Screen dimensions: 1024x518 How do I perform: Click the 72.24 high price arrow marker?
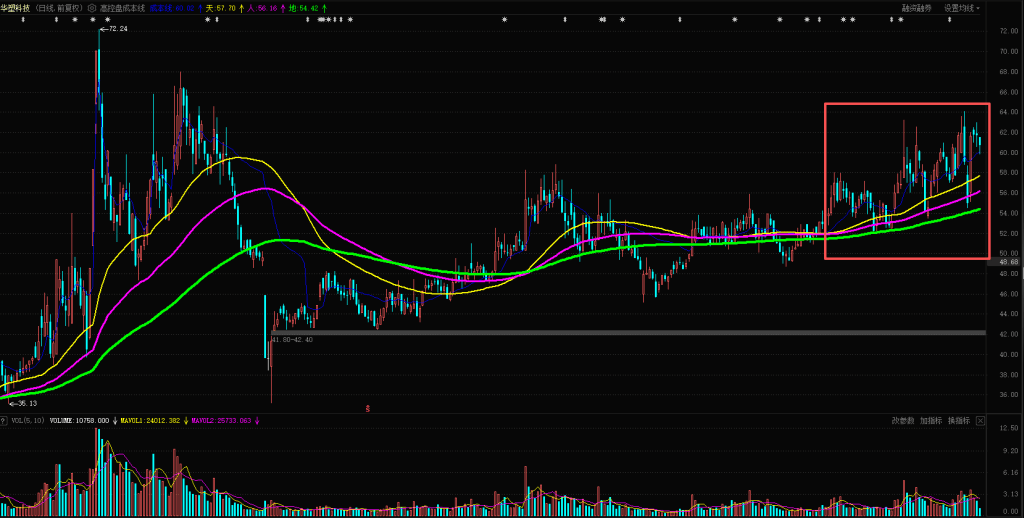point(114,29)
